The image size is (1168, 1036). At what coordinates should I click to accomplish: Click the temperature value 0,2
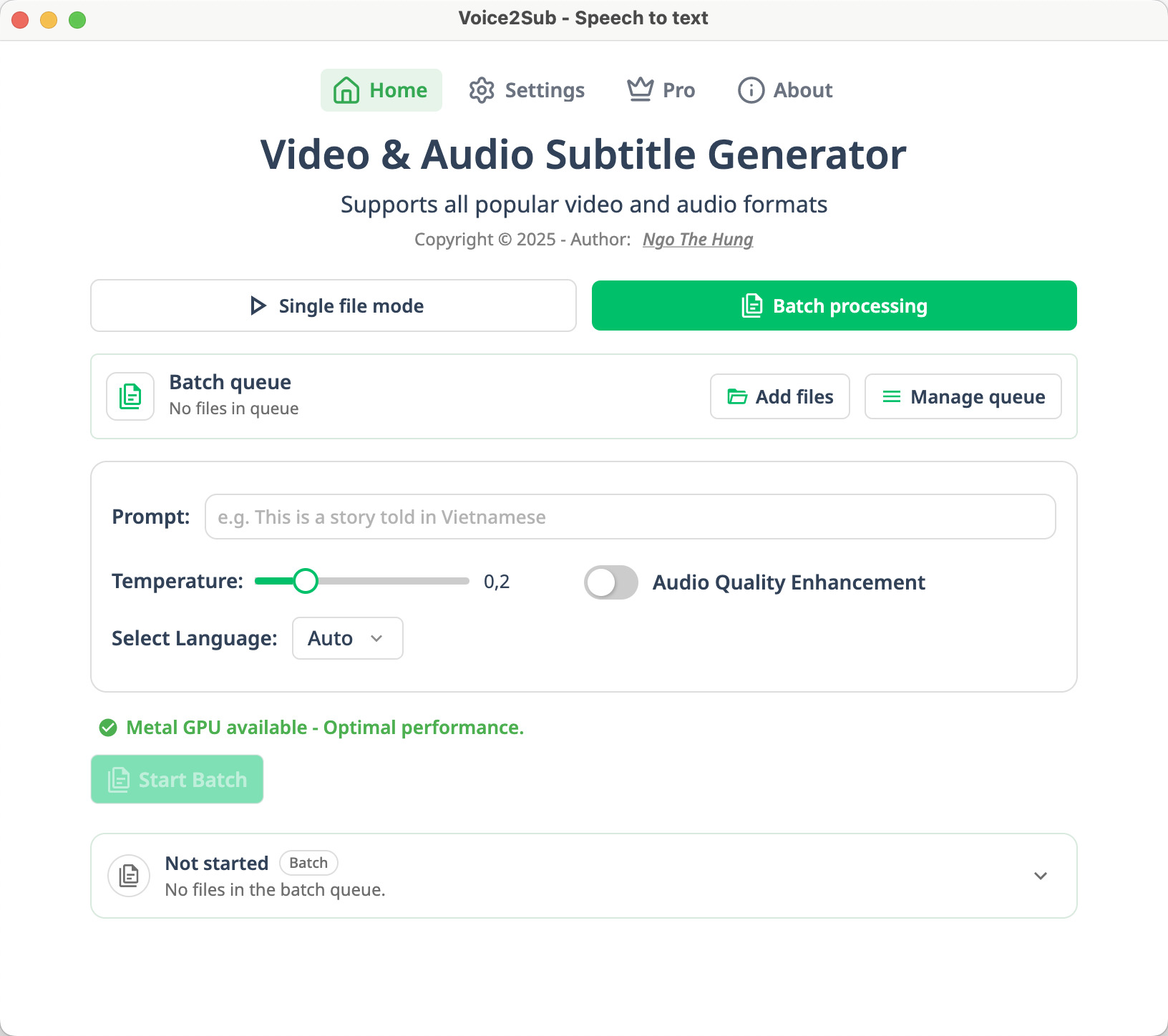497,582
